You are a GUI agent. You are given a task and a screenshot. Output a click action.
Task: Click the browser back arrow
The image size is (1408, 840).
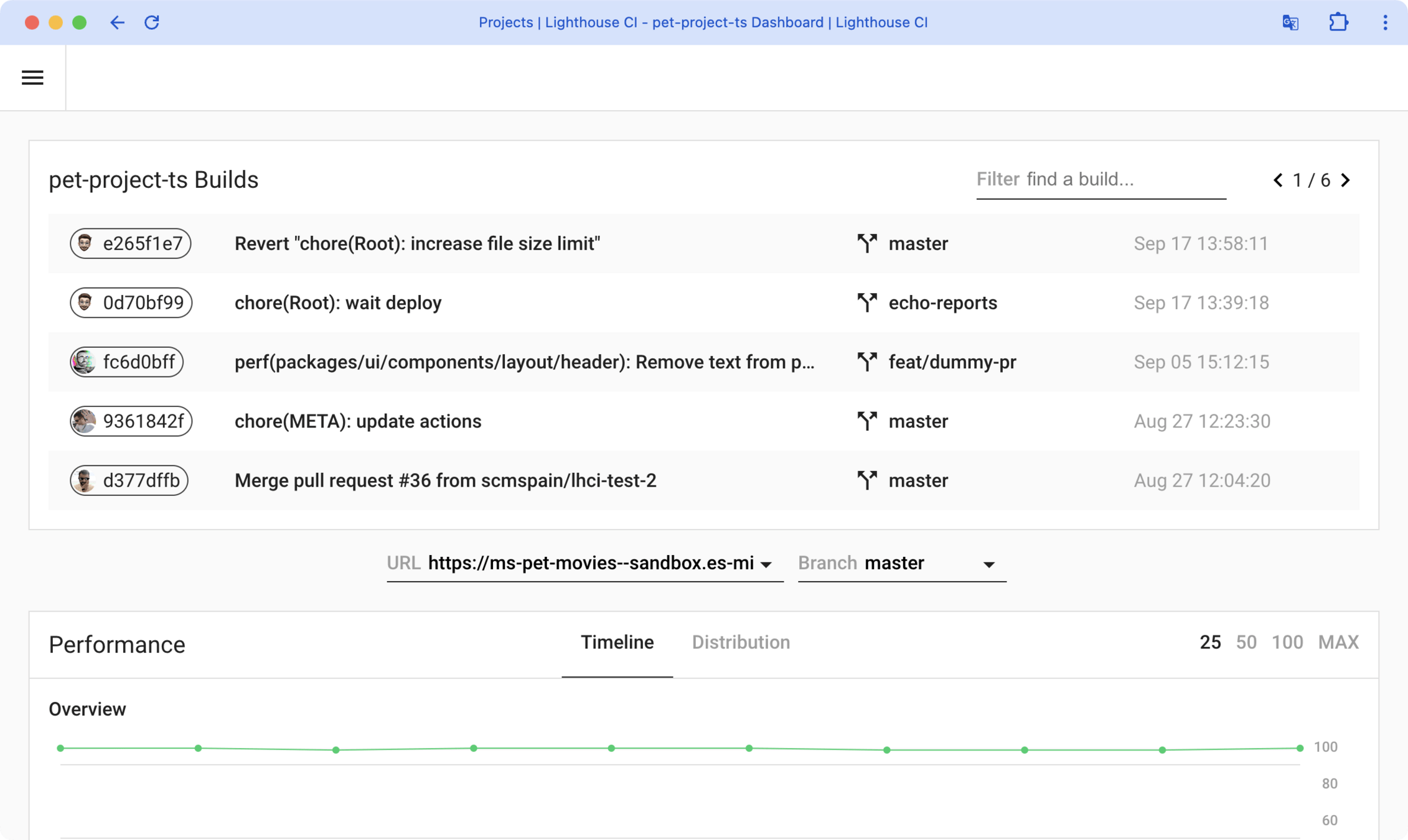(x=117, y=23)
